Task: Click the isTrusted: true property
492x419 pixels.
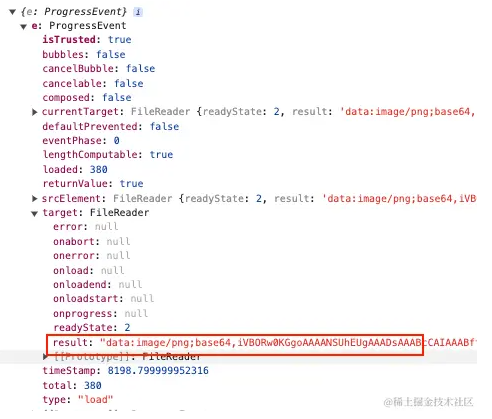Action: [87, 40]
